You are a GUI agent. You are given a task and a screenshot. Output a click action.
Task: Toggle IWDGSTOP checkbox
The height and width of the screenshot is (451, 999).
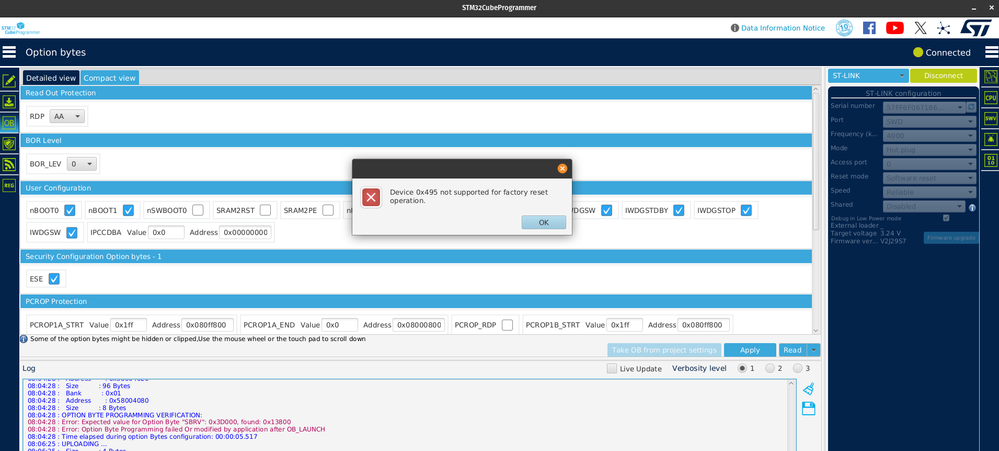746,210
